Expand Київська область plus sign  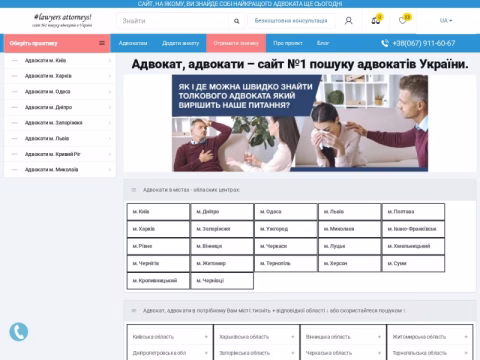point(206,337)
